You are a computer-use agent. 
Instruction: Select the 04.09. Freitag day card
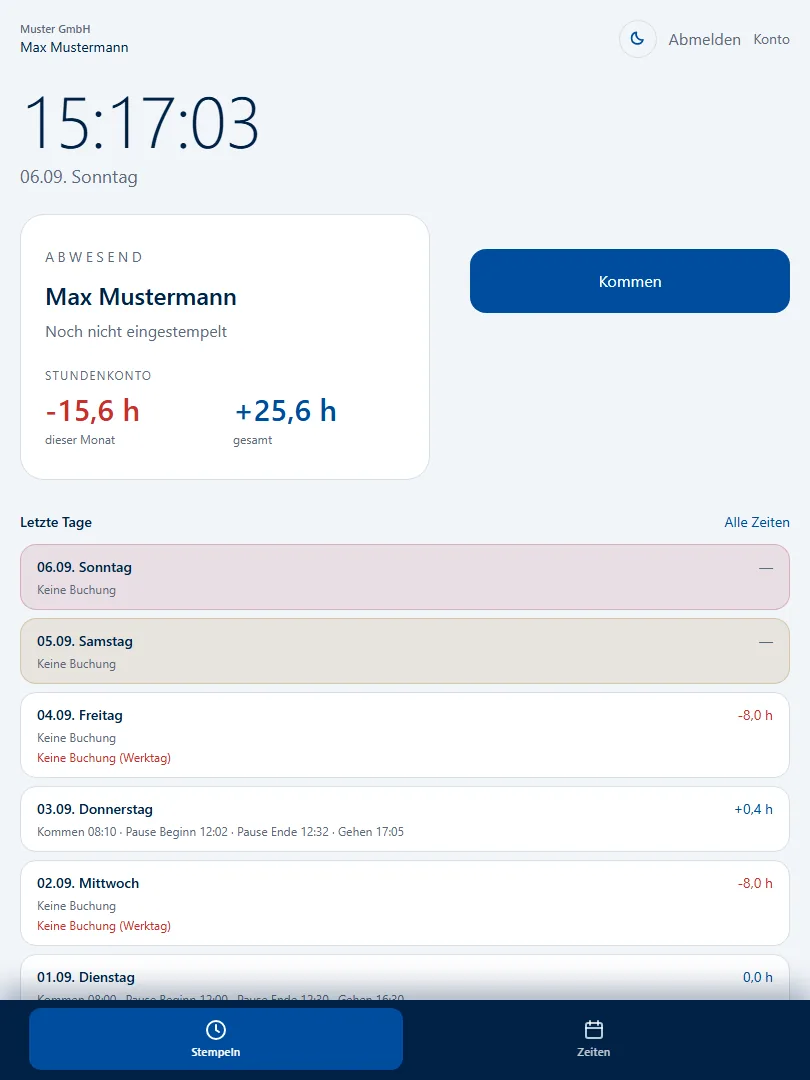pos(405,735)
